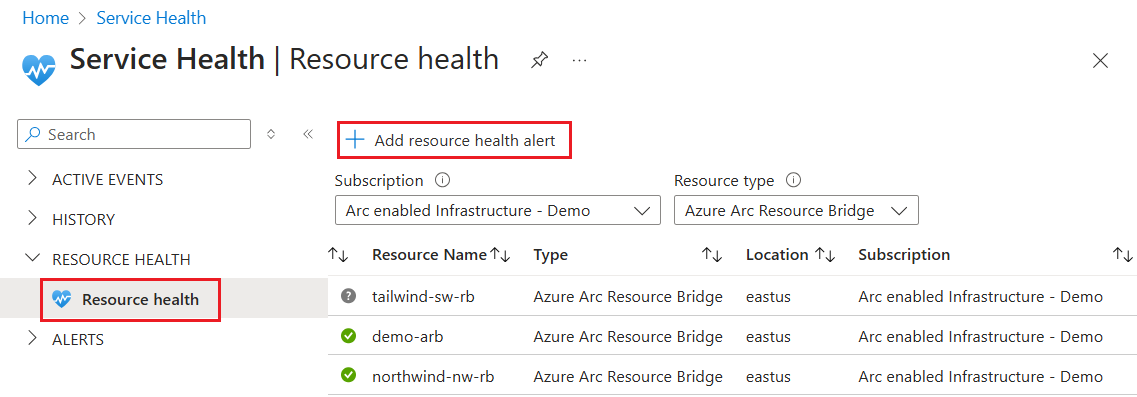Click the green check icon for northwind-nw-rb
Screen dimensions: 1137x397
[x=349, y=376]
